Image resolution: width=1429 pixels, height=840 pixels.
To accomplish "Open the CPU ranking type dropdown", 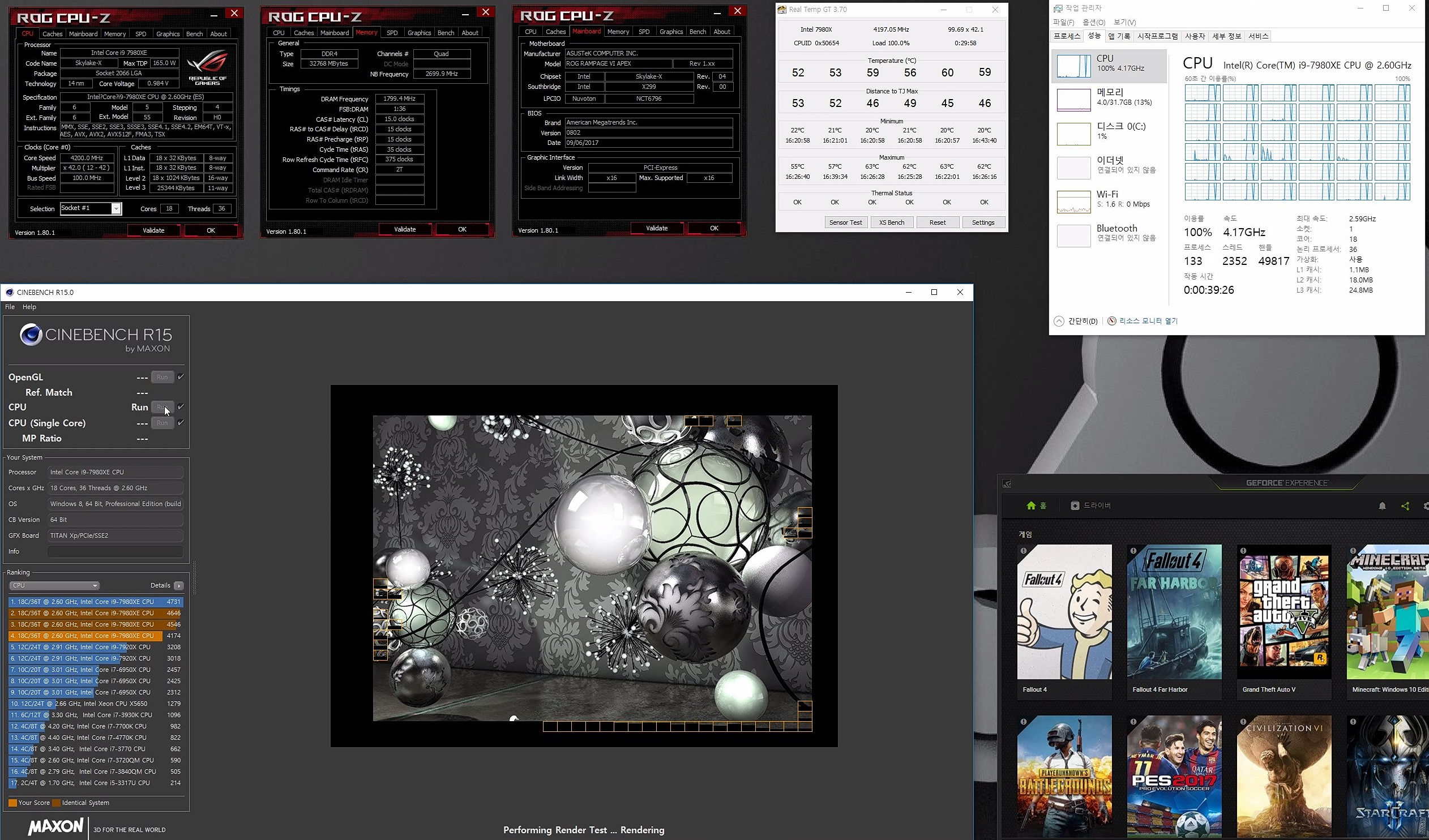I will (x=54, y=585).
